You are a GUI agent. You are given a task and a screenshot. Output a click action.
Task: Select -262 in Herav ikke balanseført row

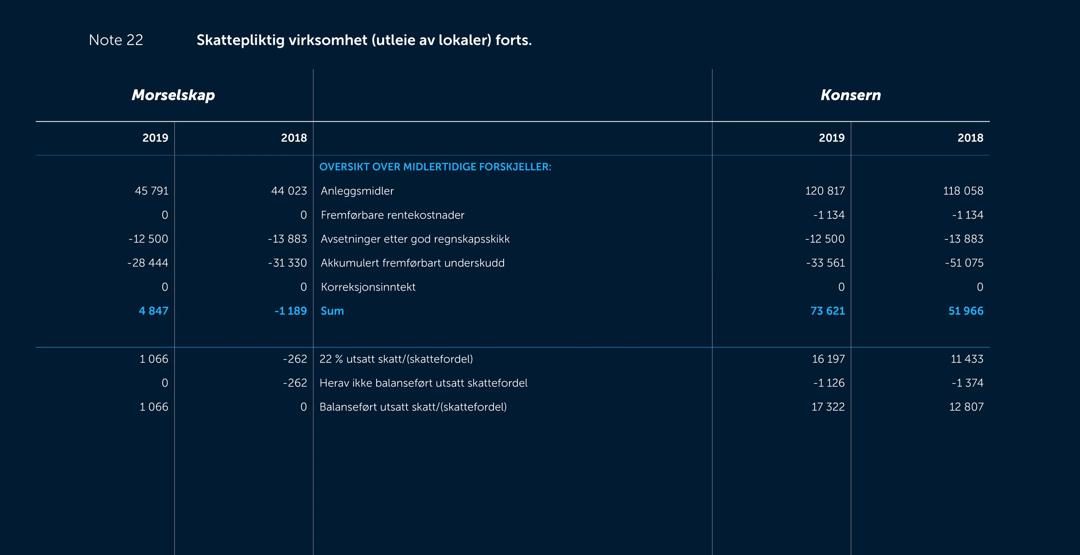(295, 383)
